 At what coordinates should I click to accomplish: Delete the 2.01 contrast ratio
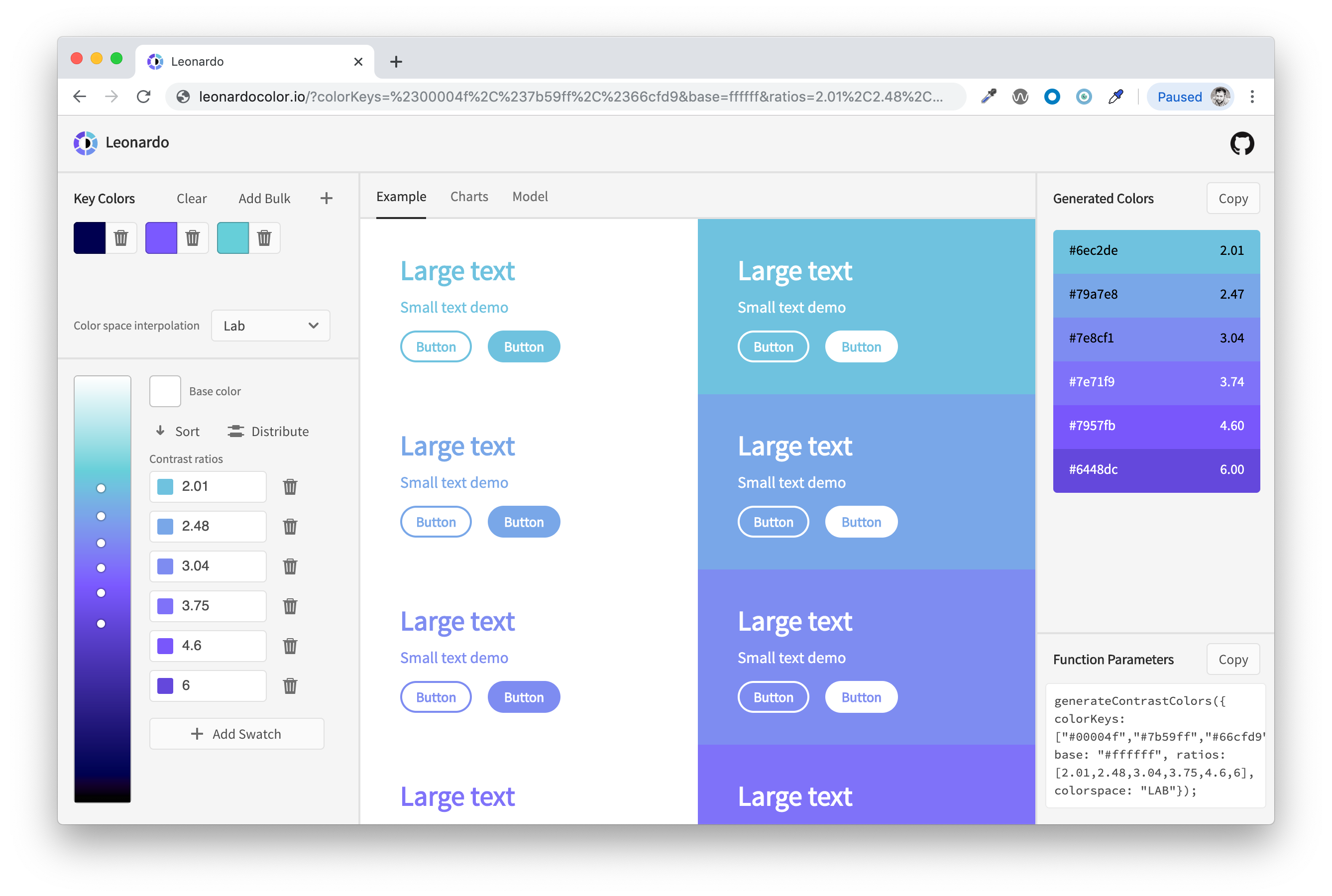290,487
